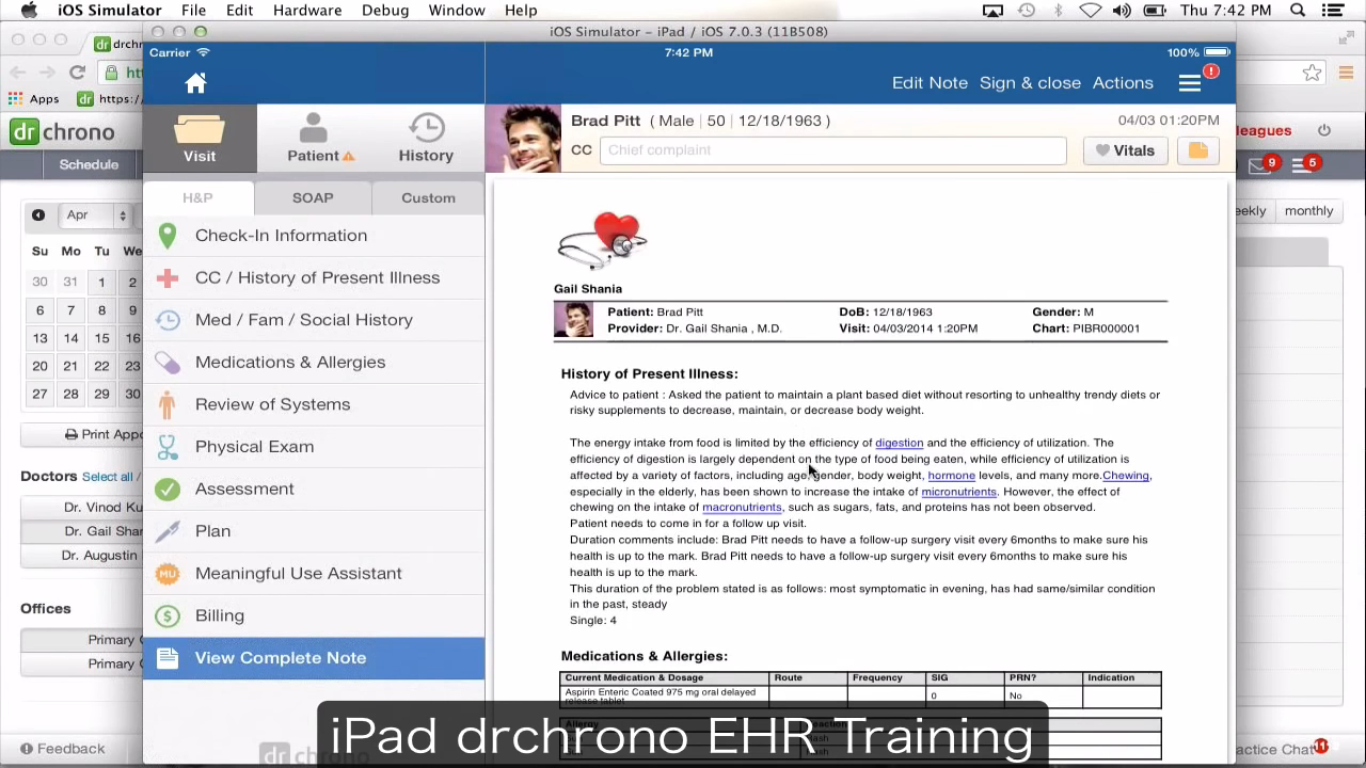
Task: Open Feedback in browser window
Action: [62, 748]
